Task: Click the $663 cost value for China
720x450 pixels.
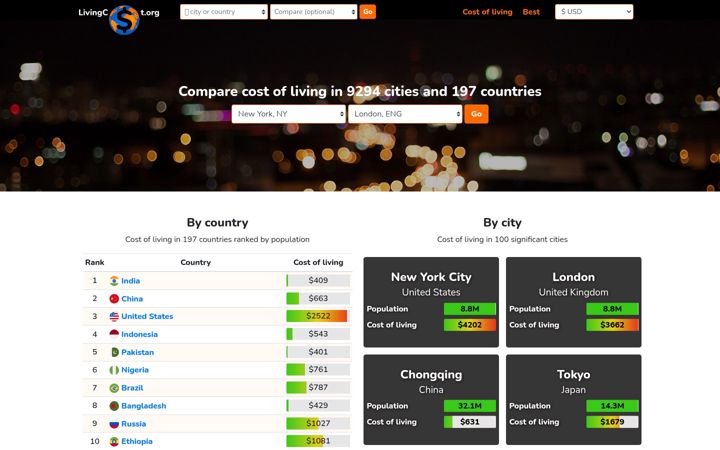Action: (318, 298)
